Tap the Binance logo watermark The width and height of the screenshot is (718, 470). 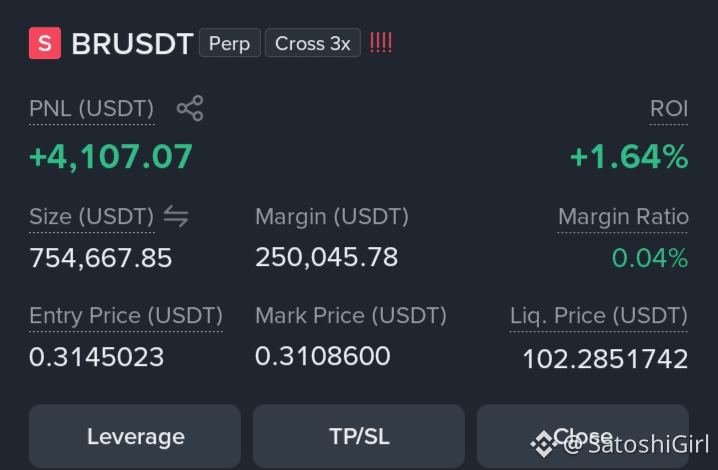[x=544, y=444]
